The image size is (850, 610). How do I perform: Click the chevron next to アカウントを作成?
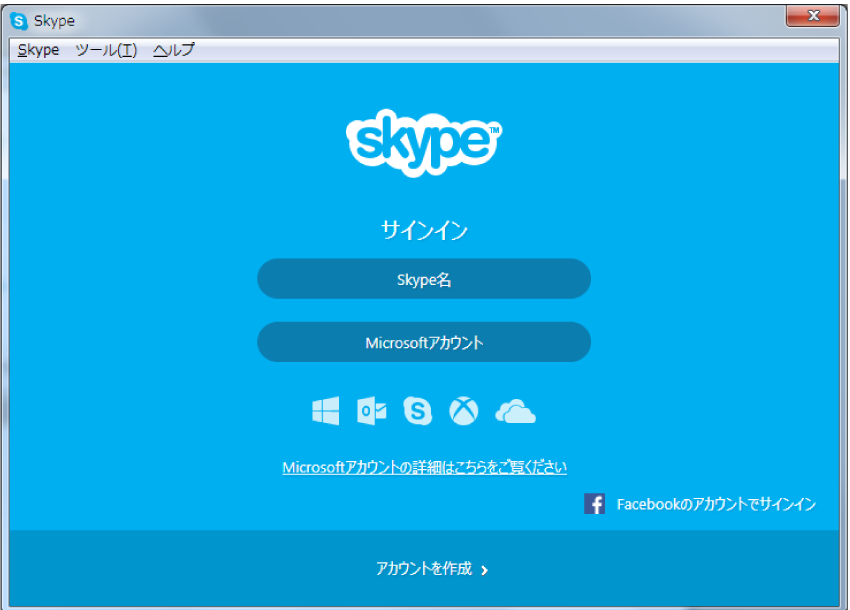tap(485, 570)
